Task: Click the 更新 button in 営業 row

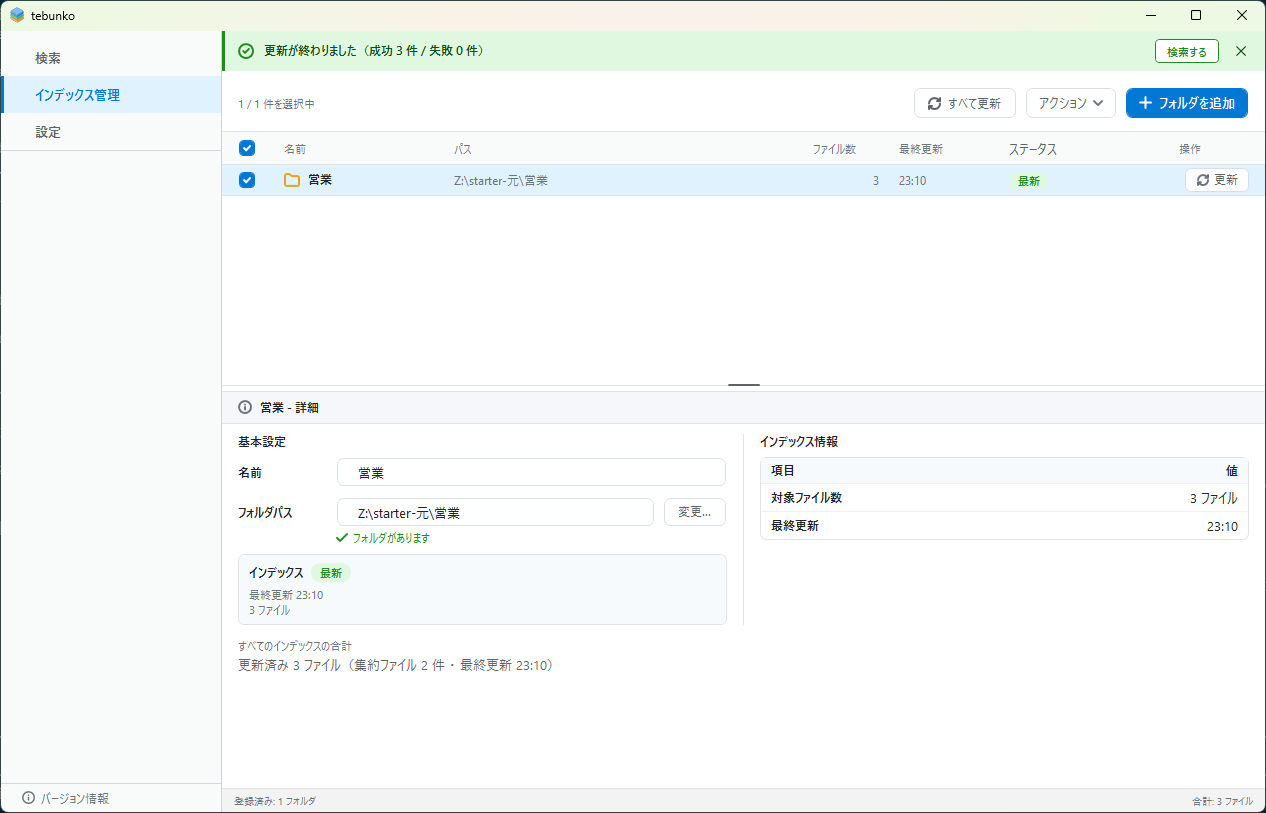Action: coord(1217,180)
